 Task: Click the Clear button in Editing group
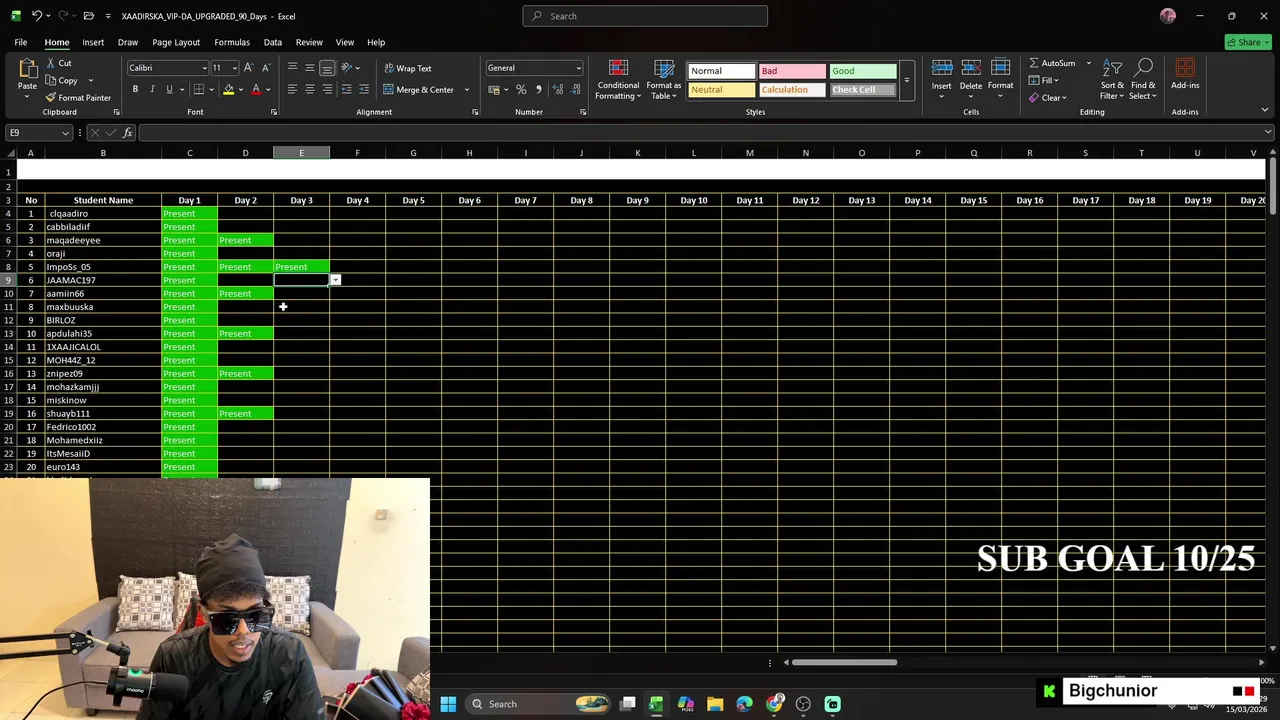point(1047,98)
